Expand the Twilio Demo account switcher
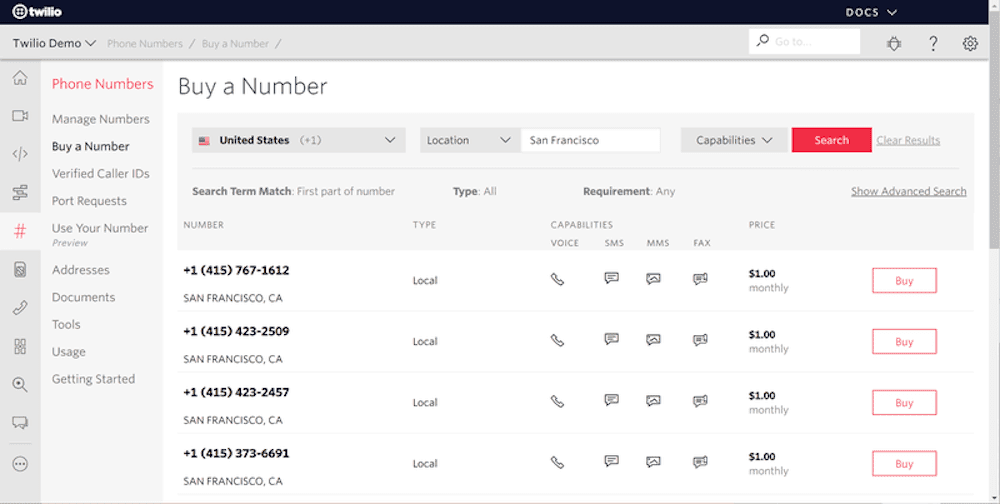Image resolution: width=1000 pixels, height=504 pixels. (x=54, y=43)
